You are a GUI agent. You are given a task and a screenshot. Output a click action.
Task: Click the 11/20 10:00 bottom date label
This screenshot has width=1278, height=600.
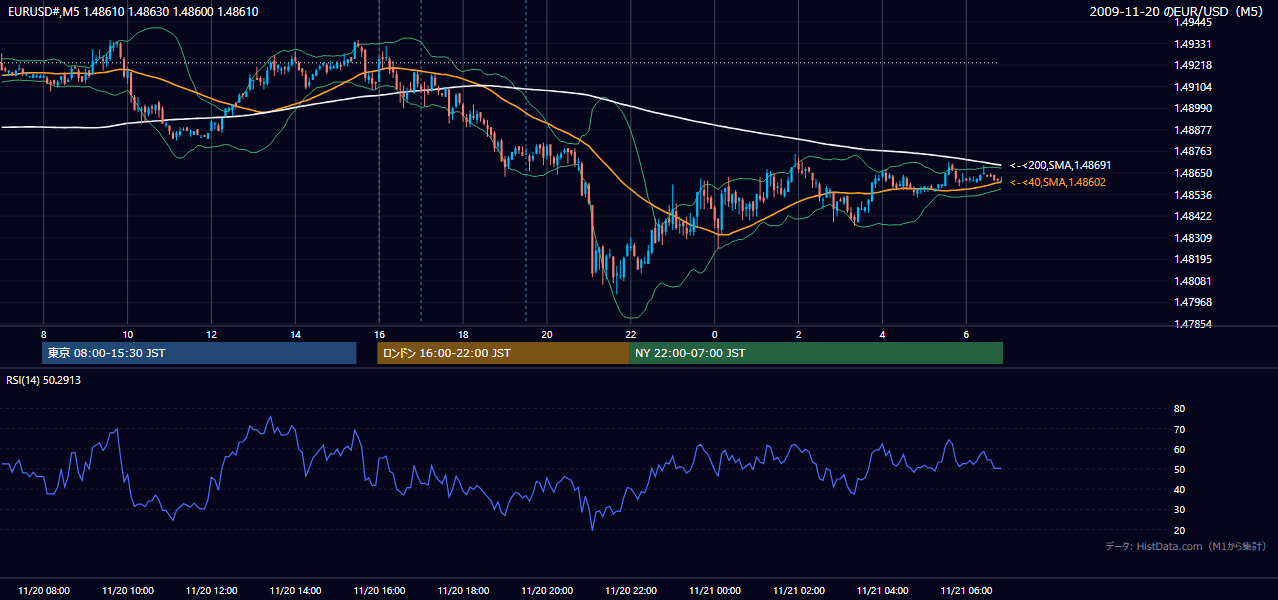128,591
